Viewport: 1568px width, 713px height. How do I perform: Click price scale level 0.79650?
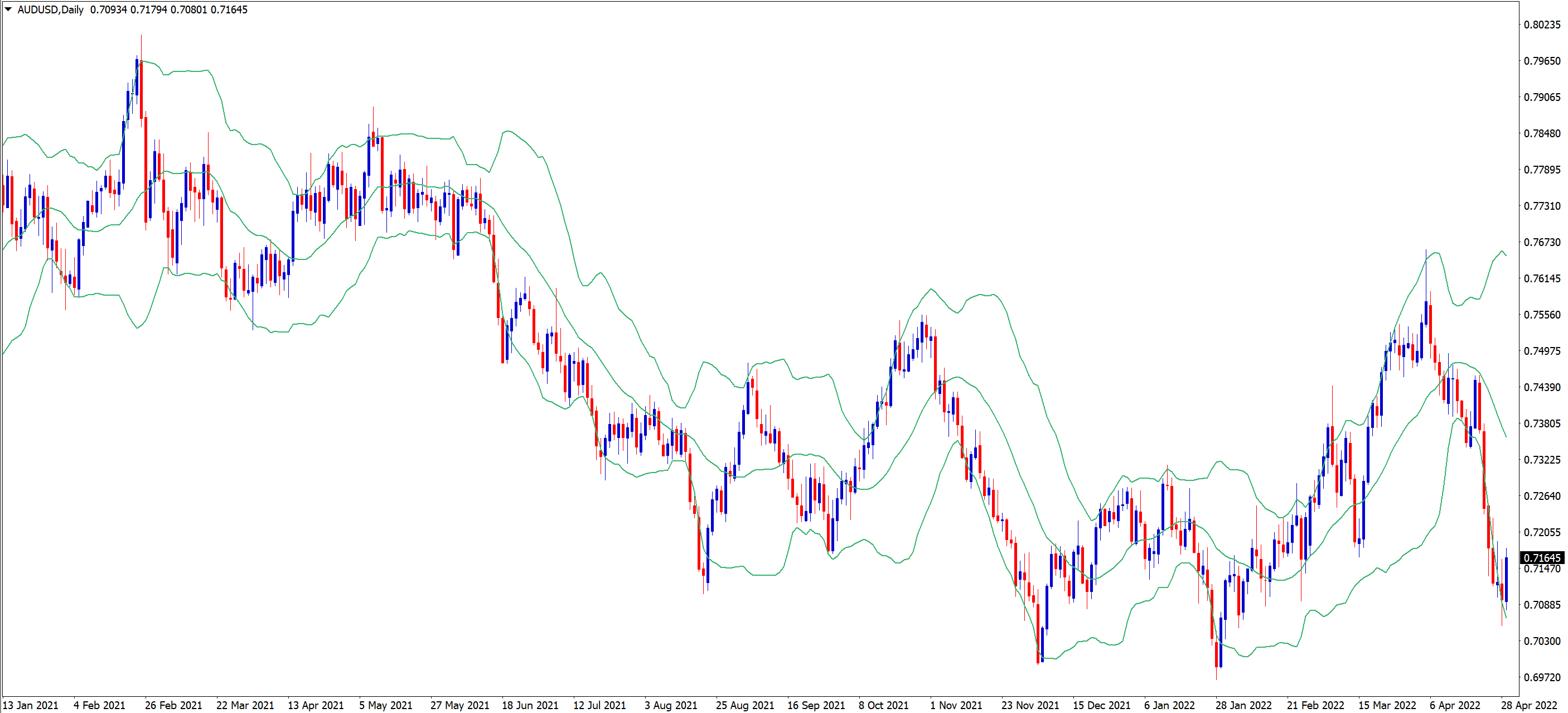pos(1542,61)
